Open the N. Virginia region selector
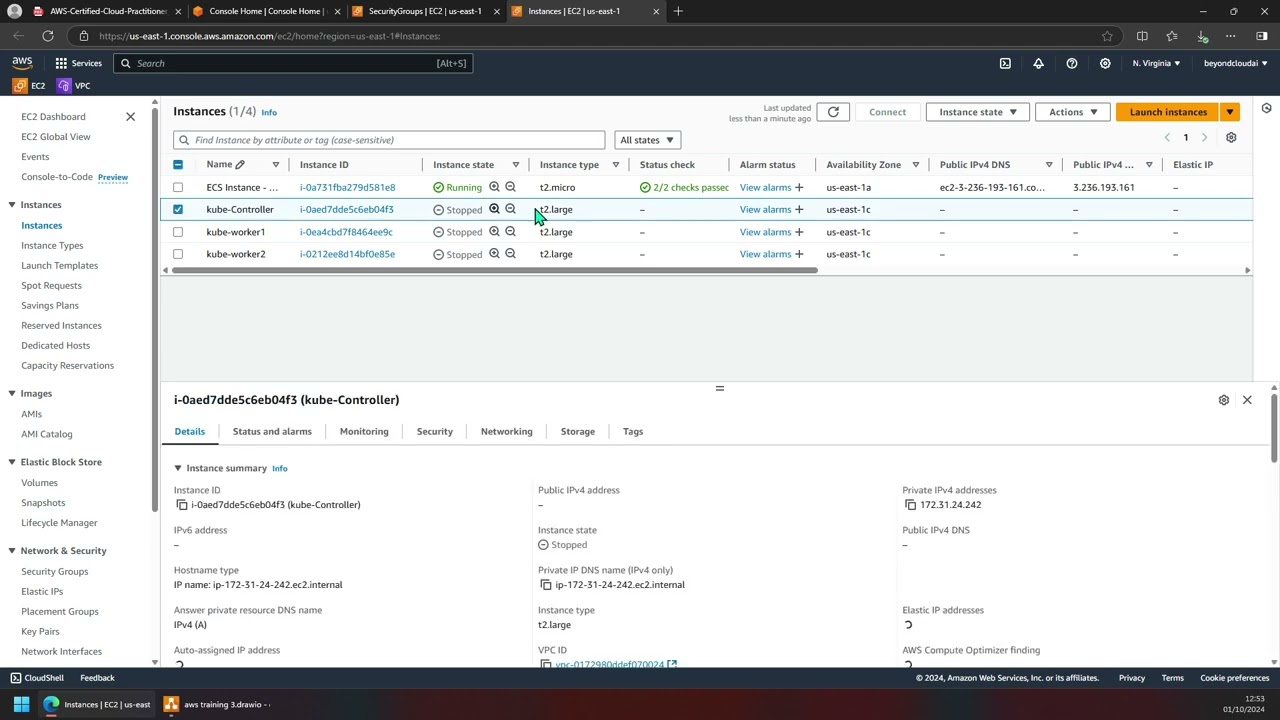The width and height of the screenshot is (1280, 720). click(x=1156, y=63)
